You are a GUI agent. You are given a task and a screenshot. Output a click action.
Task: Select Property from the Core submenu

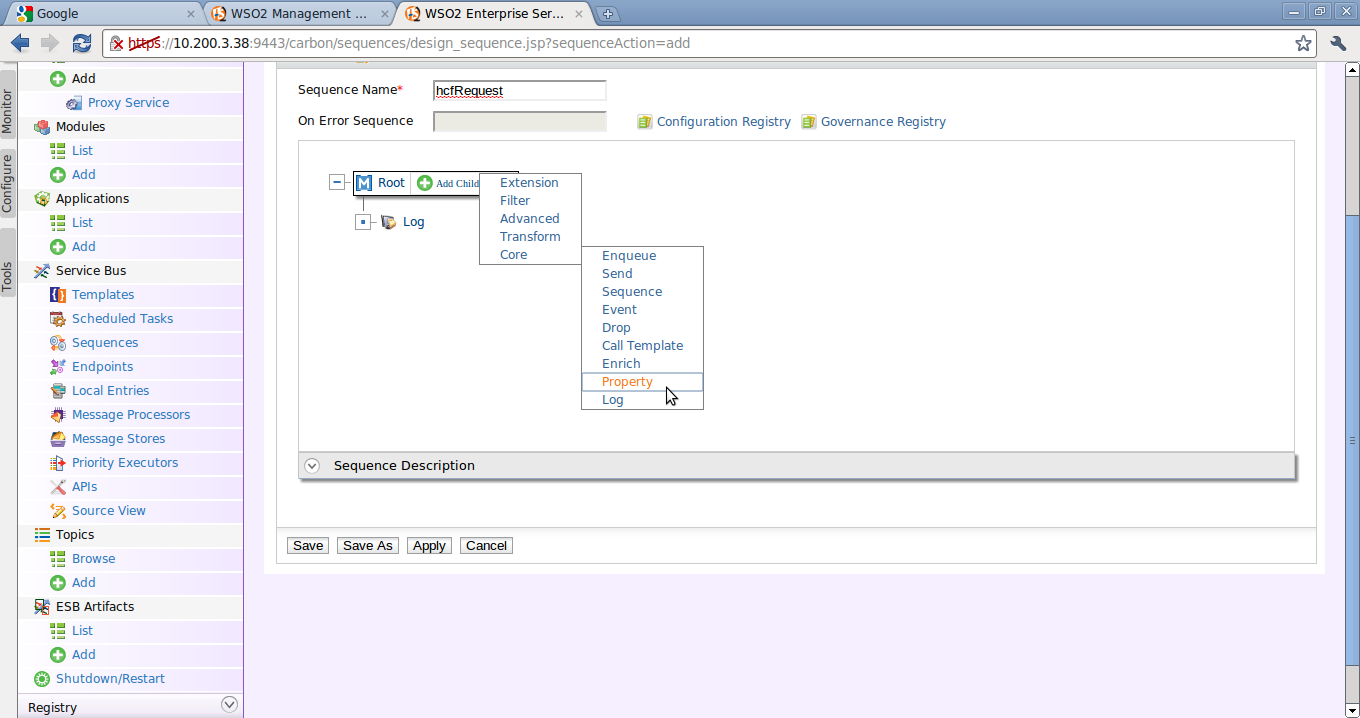tap(642, 382)
